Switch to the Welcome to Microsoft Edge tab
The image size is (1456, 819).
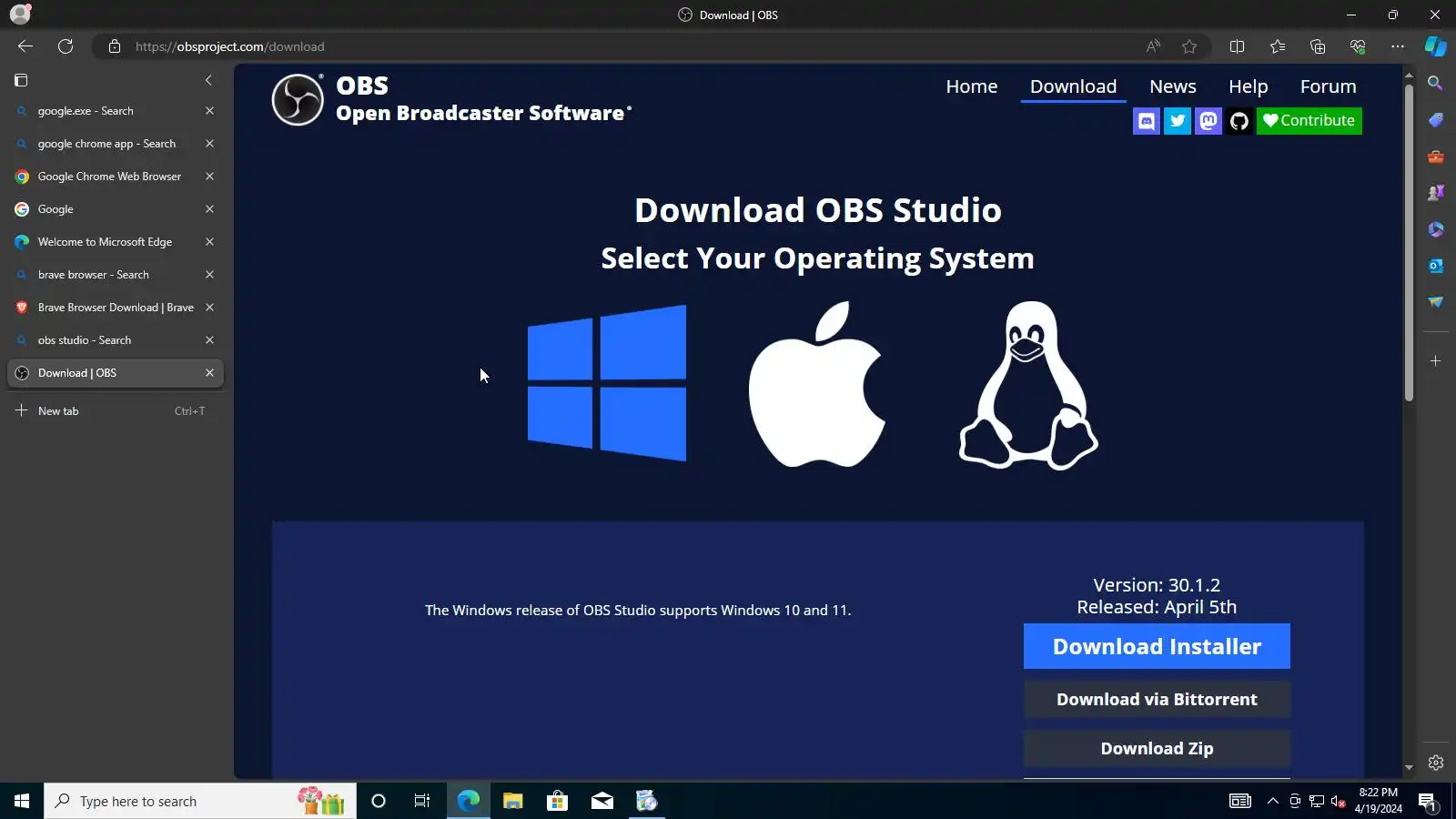point(116,242)
